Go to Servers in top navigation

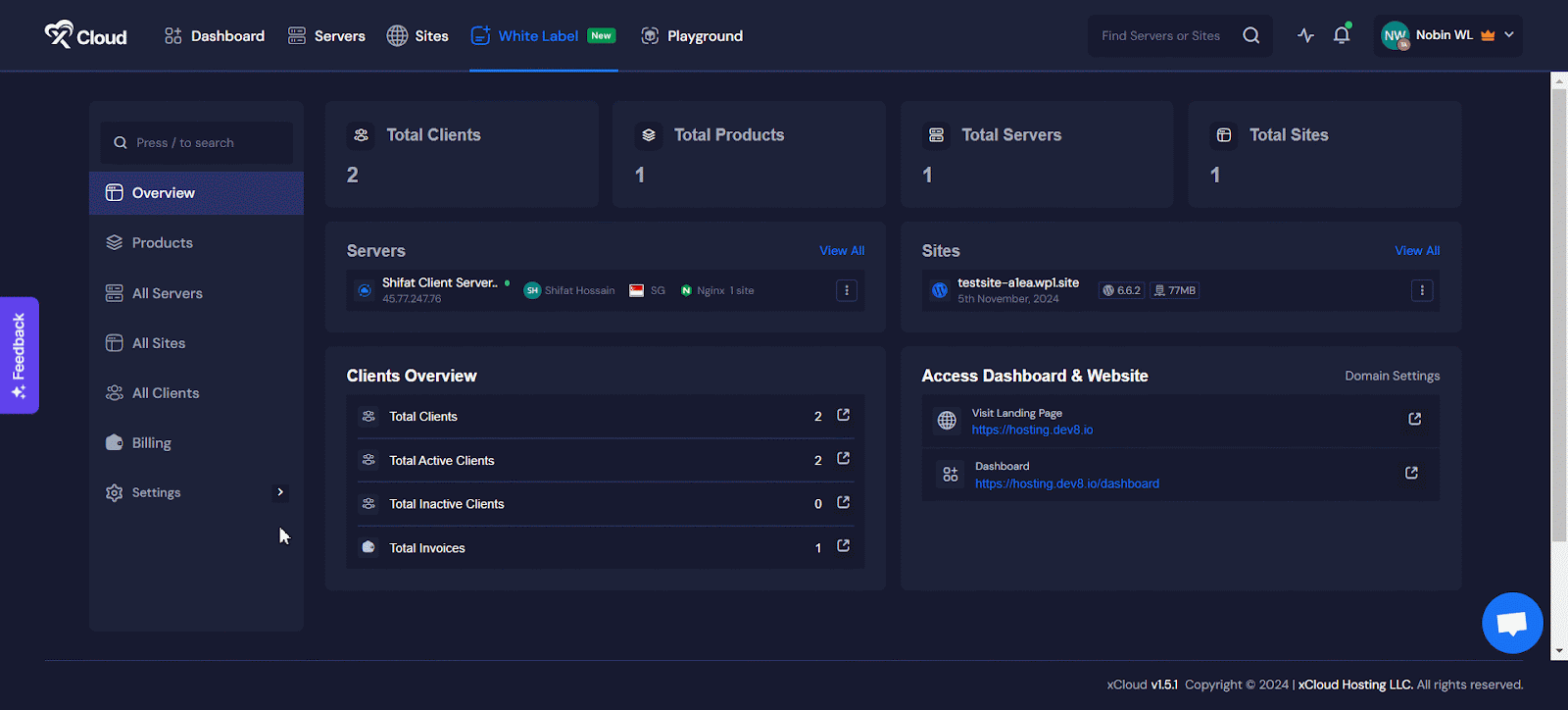326,36
